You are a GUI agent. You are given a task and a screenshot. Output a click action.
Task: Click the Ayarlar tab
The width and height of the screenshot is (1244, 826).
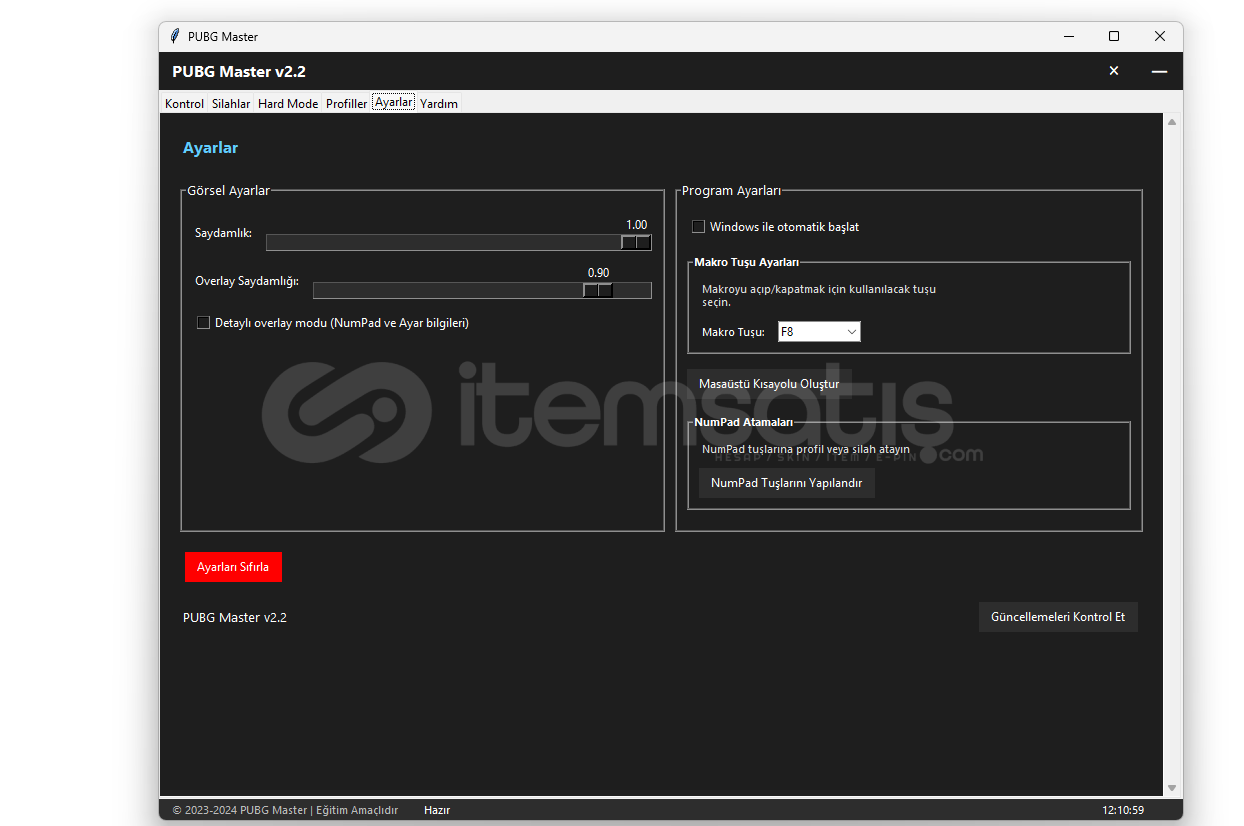point(394,102)
